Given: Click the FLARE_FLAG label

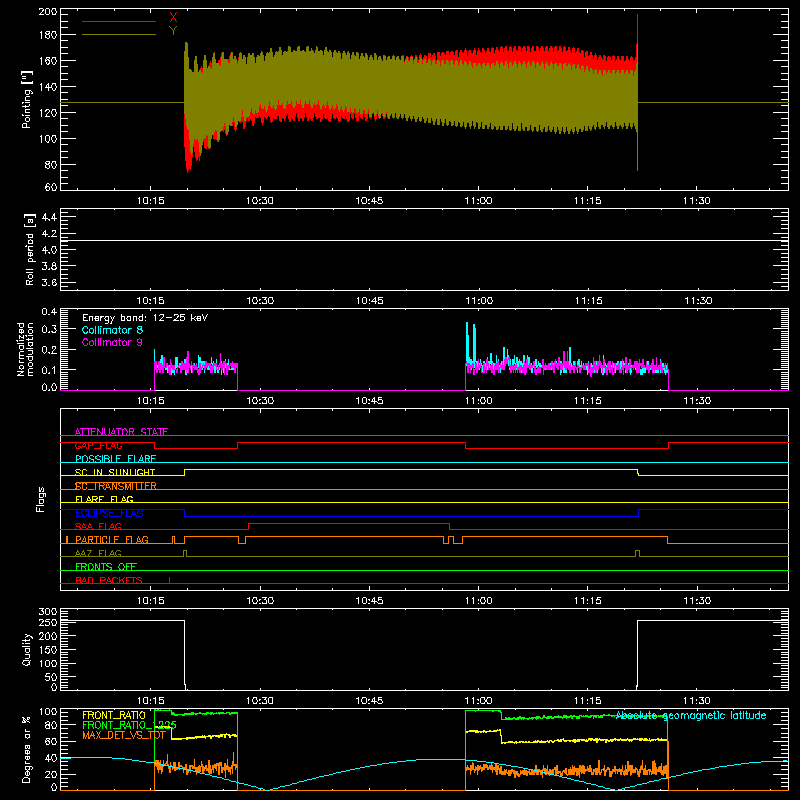Looking at the screenshot, I should [104, 499].
